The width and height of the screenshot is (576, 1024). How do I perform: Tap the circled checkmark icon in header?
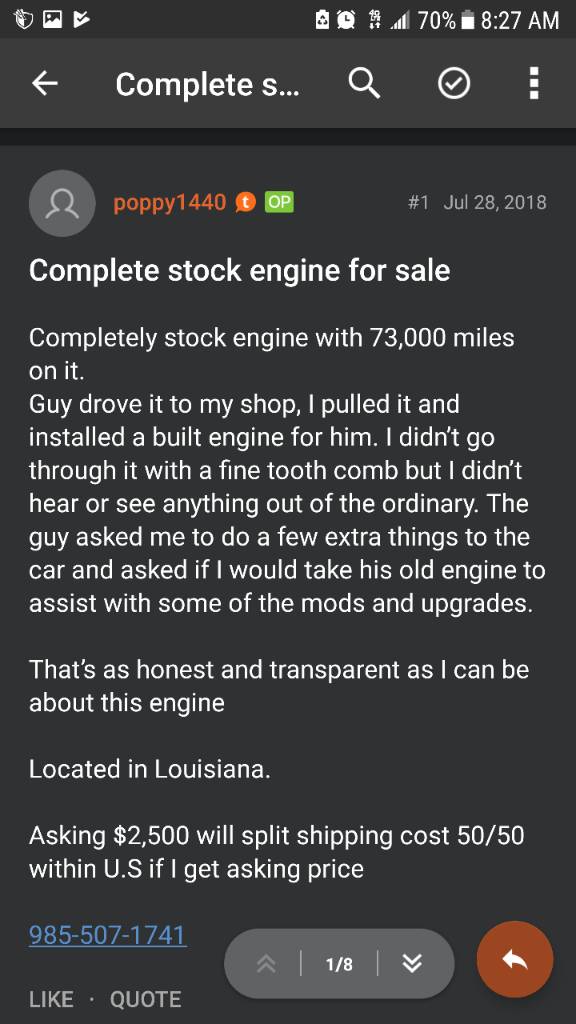tap(454, 84)
